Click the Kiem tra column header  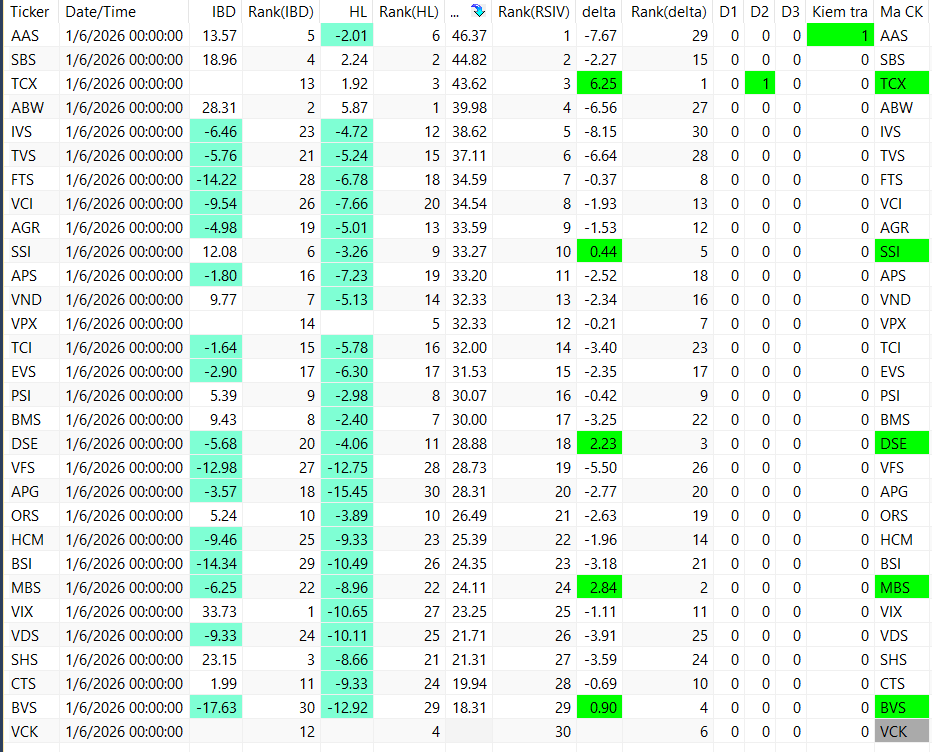tap(840, 11)
